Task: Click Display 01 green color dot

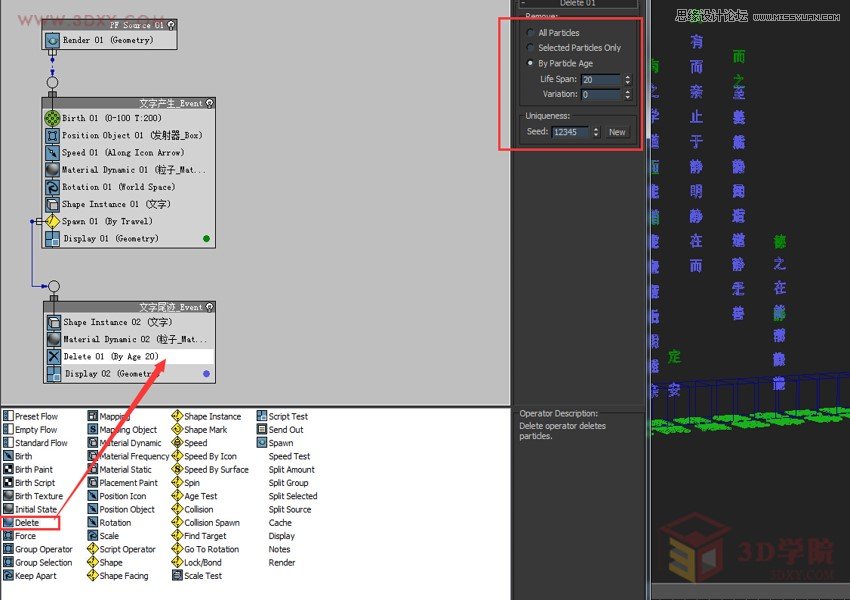Action: (206, 238)
